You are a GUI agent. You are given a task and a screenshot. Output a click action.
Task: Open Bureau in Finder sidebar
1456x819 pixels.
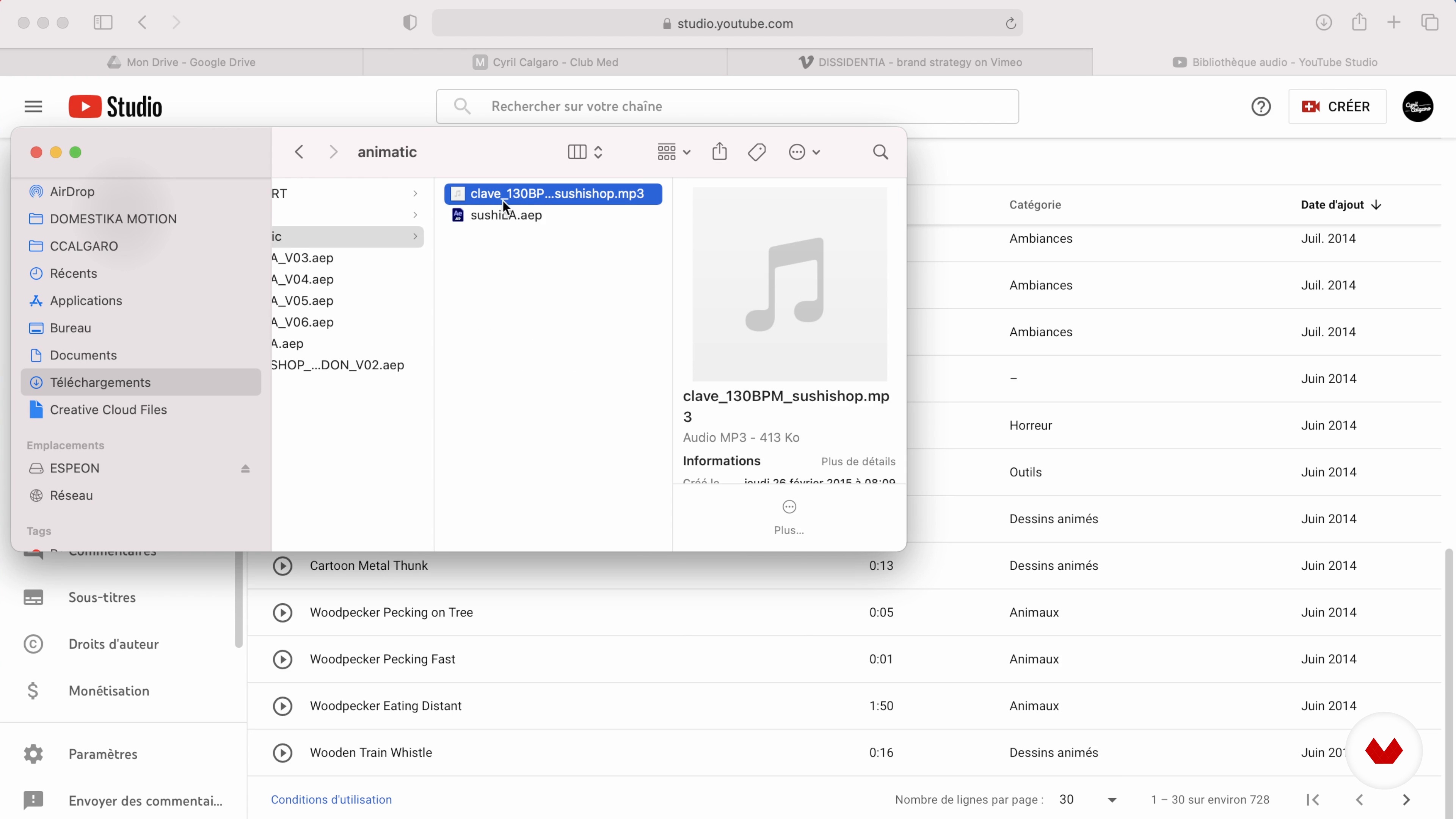click(x=141, y=328)
